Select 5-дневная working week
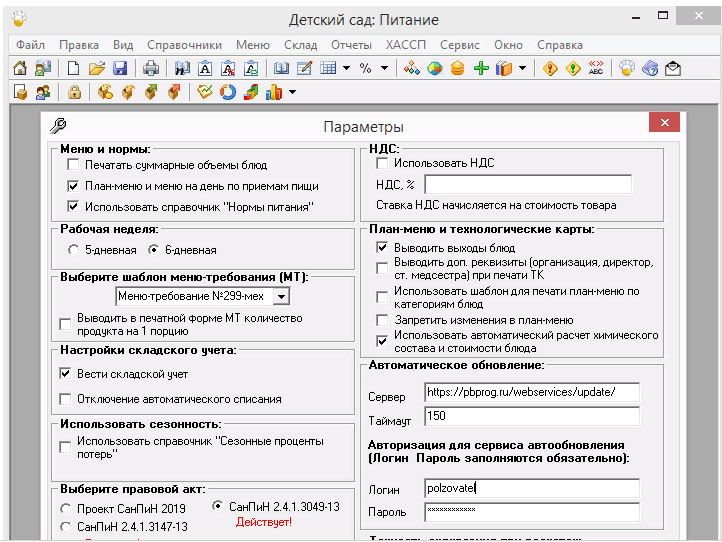Image resolution: width=722 pixels, height=542 pixels. pyautogui.click(x=73, y=250)
